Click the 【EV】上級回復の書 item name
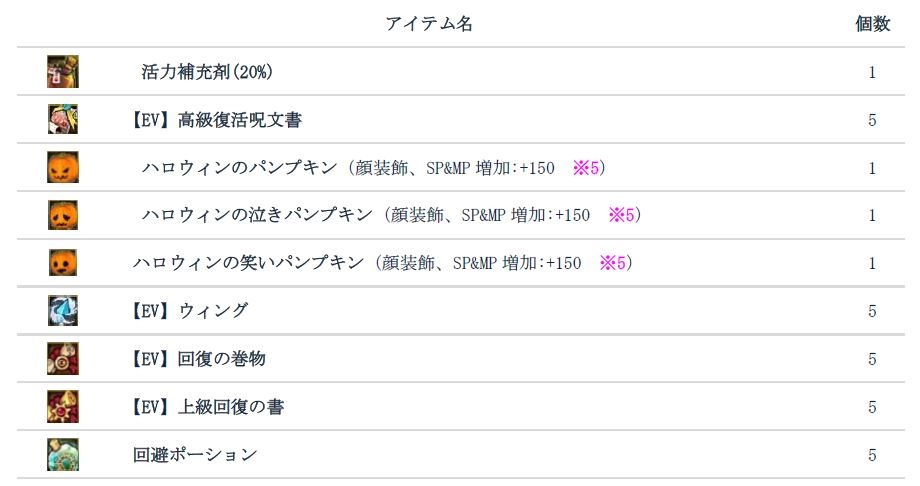 pos(208,407)
